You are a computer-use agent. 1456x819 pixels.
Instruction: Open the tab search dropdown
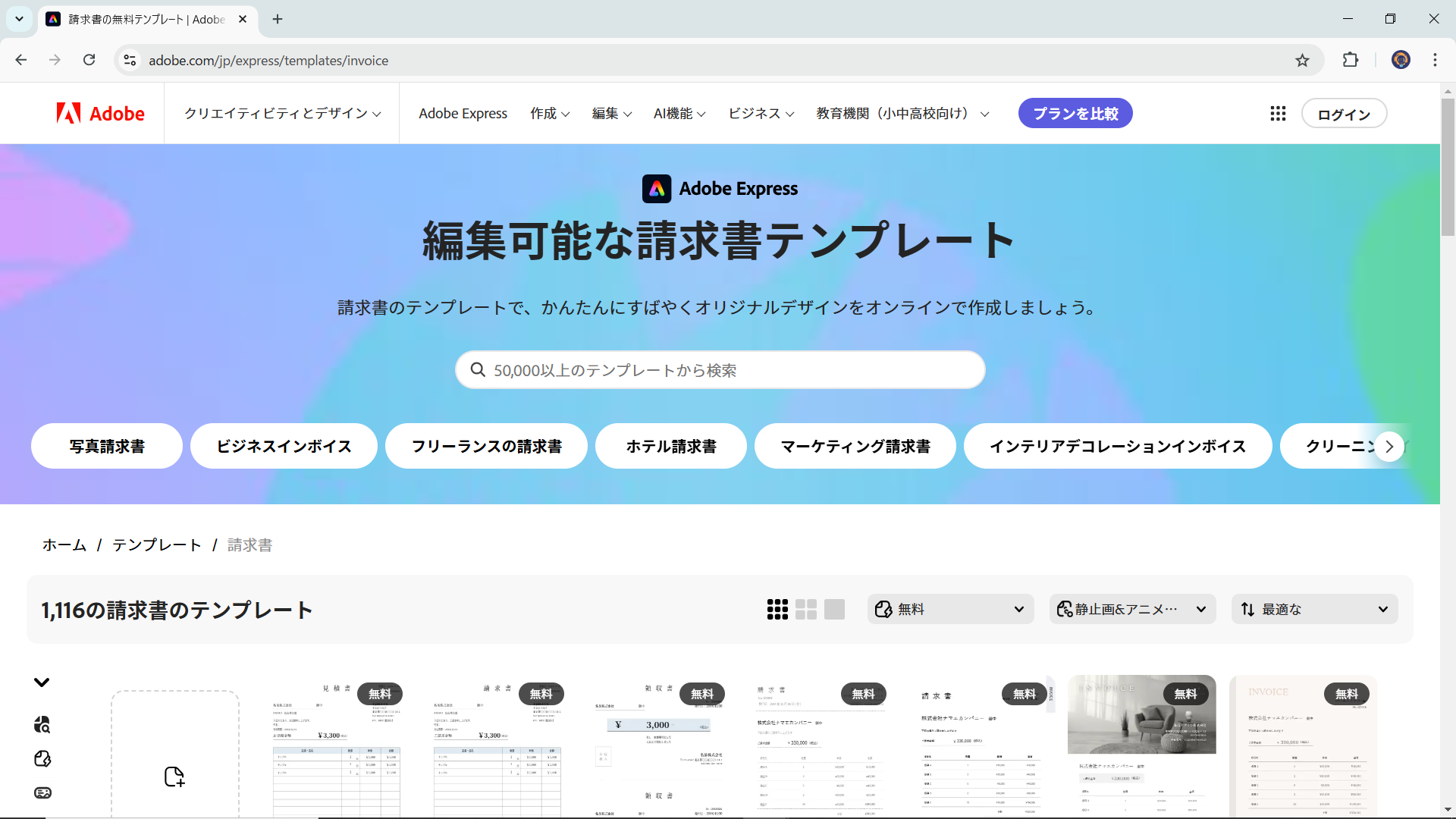[19, 19]
